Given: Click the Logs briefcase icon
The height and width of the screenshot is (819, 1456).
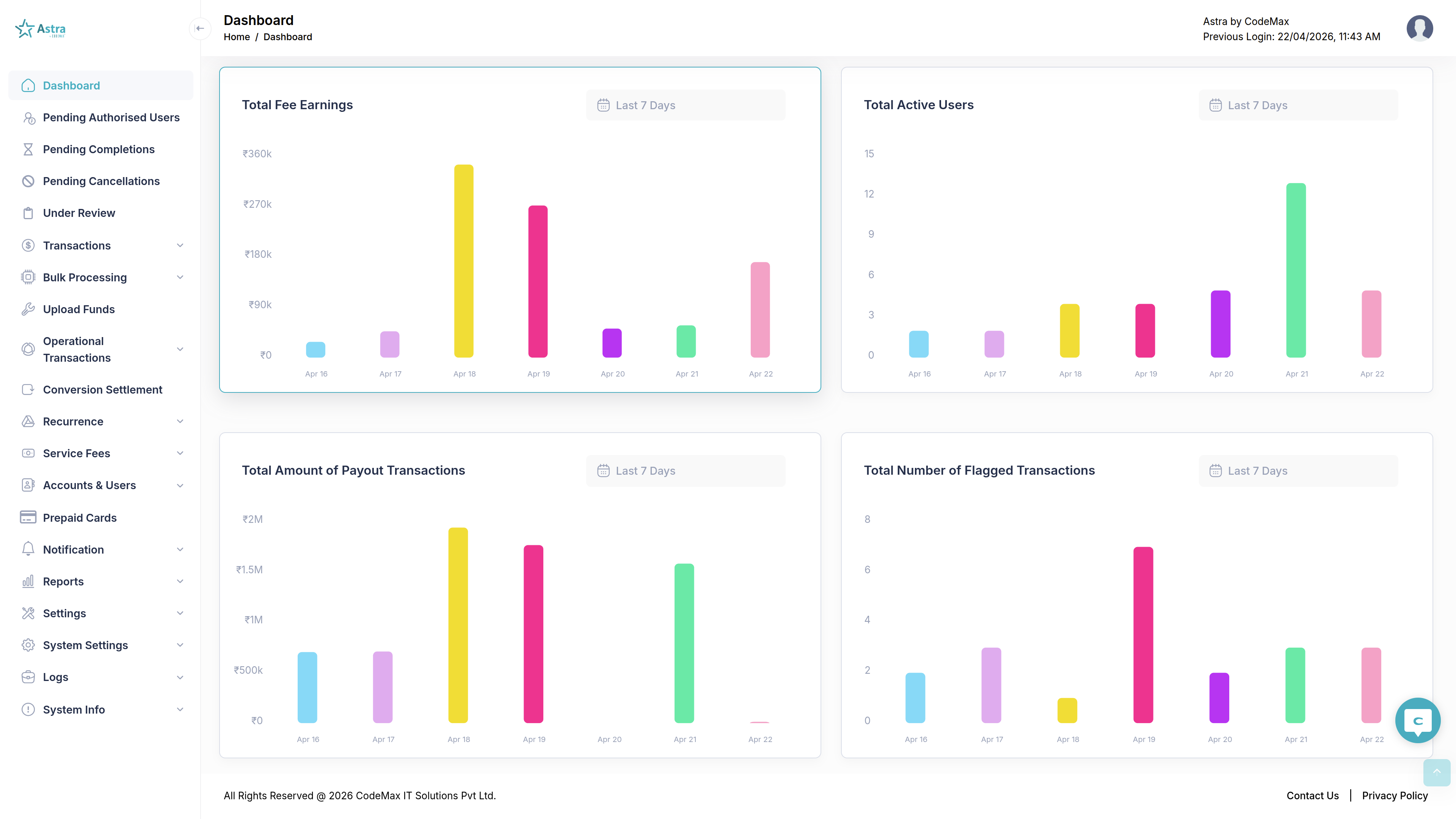Looking at the screenshot, I should [x=28, y=677].
